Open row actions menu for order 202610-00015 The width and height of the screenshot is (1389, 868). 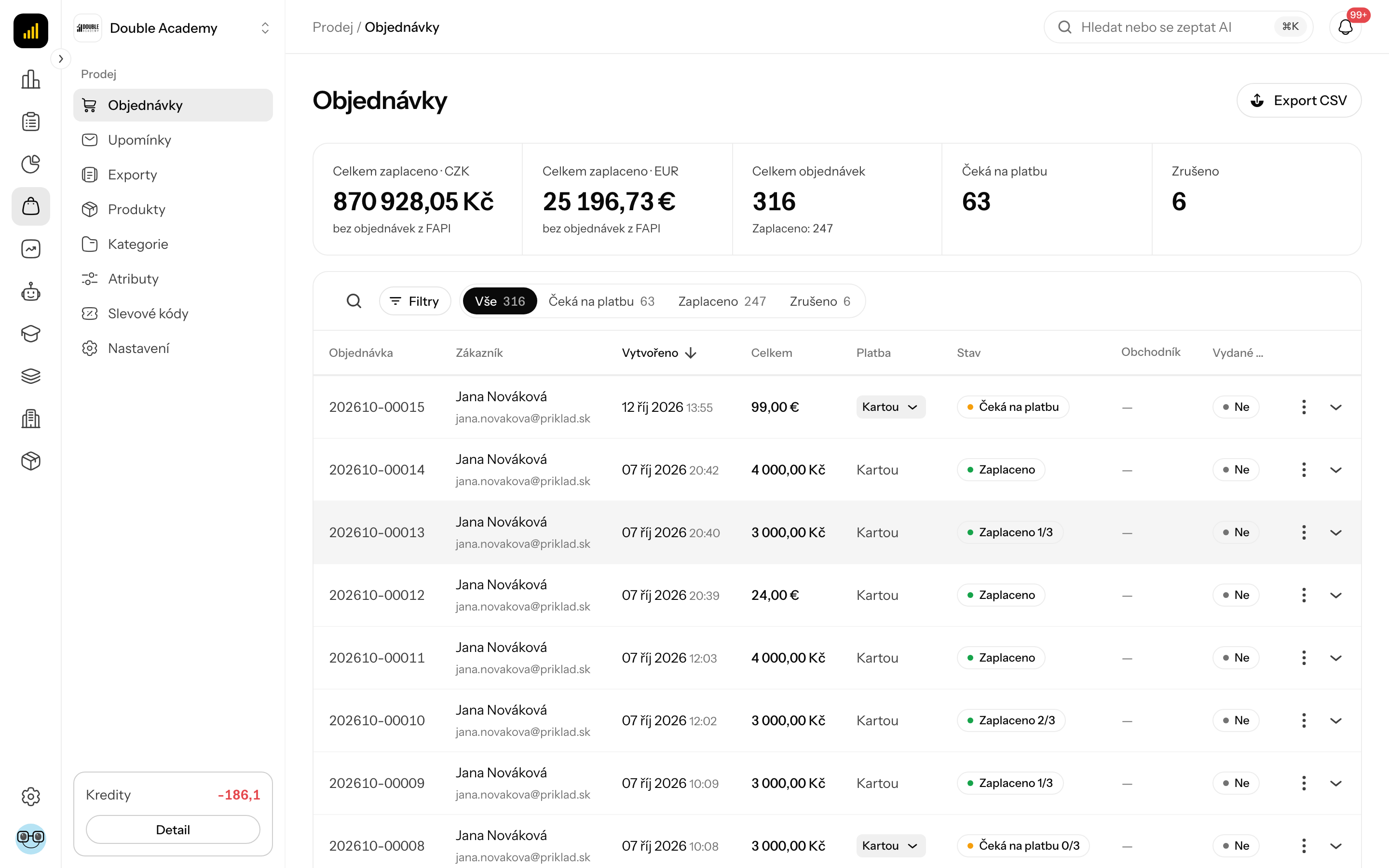click(1304, 407)
